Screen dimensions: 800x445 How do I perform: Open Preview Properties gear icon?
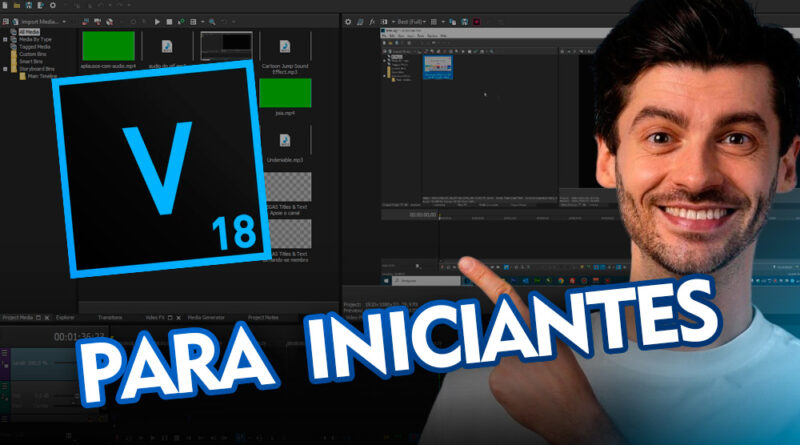pyautogui.click(x=348, y=22)
